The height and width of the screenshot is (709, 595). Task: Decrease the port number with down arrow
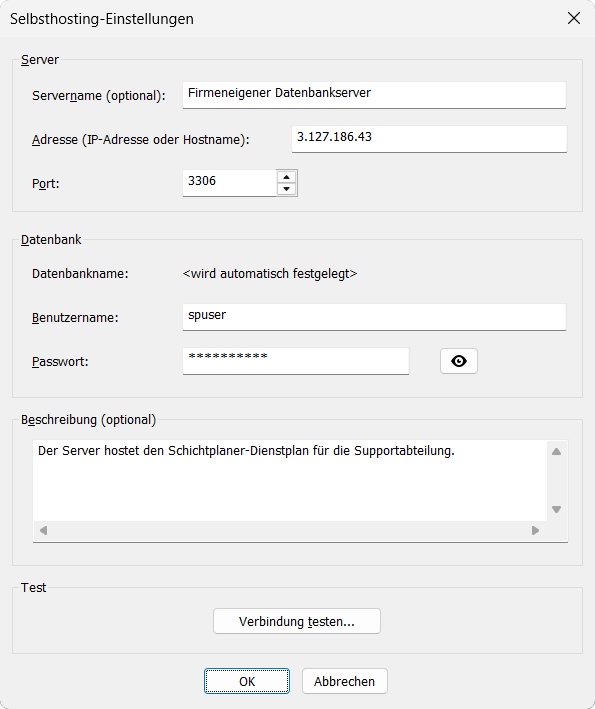286,189
